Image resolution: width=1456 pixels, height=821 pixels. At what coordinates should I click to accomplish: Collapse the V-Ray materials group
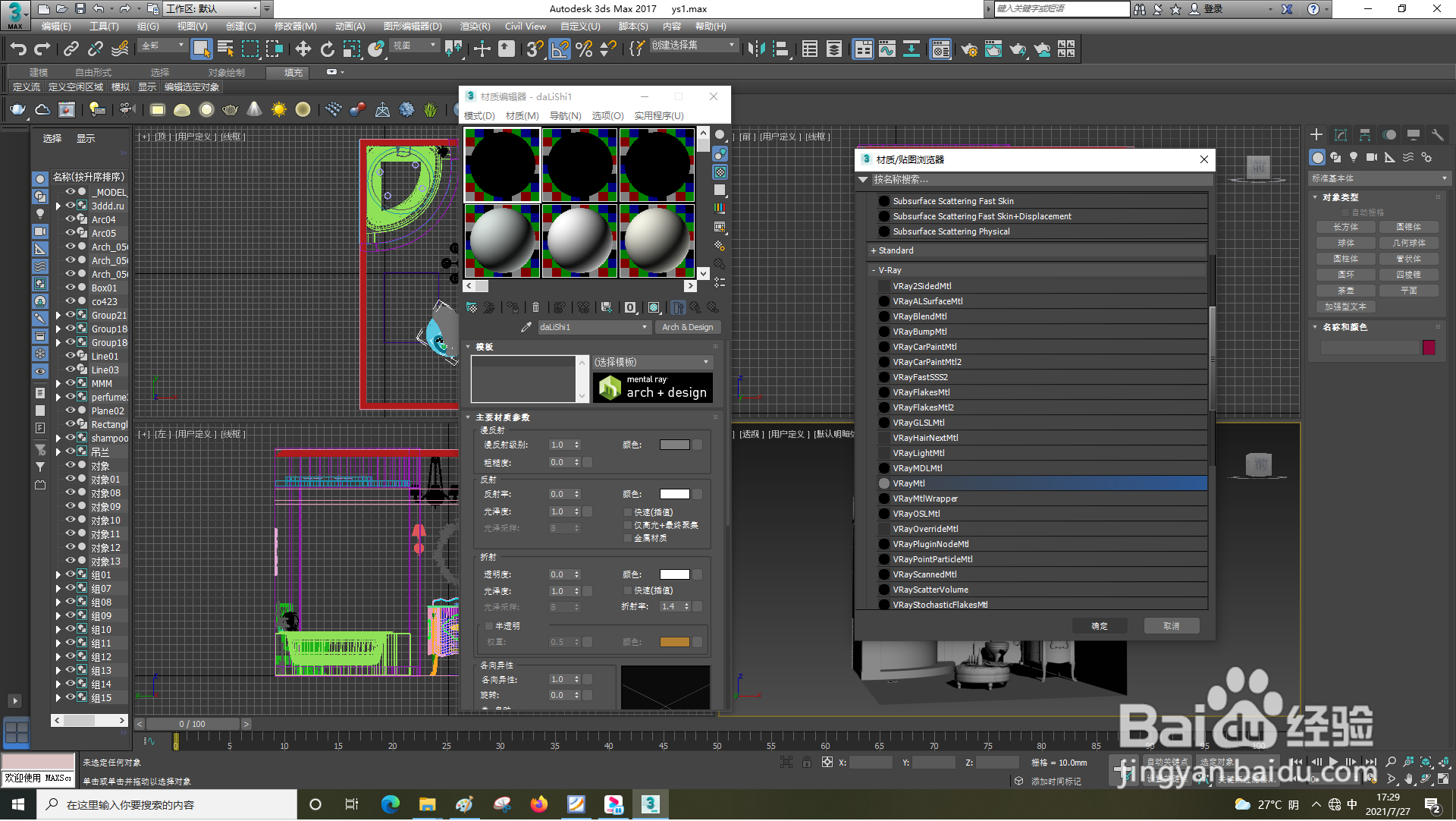pyautogui.click(x=874, y=270)
